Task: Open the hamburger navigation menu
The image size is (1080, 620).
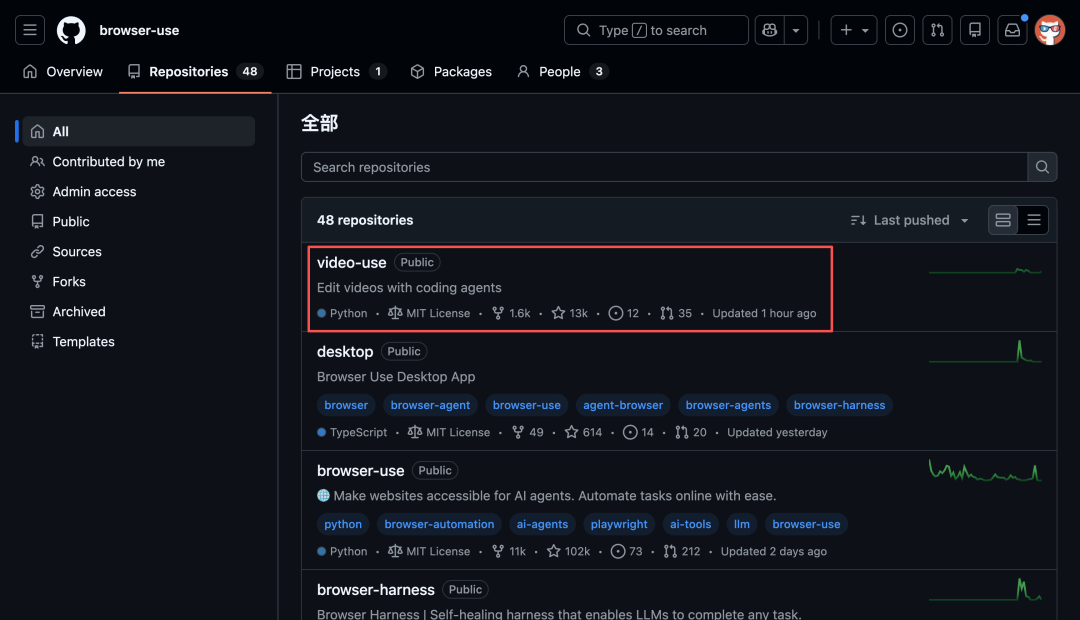Action: click(x=30, y=30)
